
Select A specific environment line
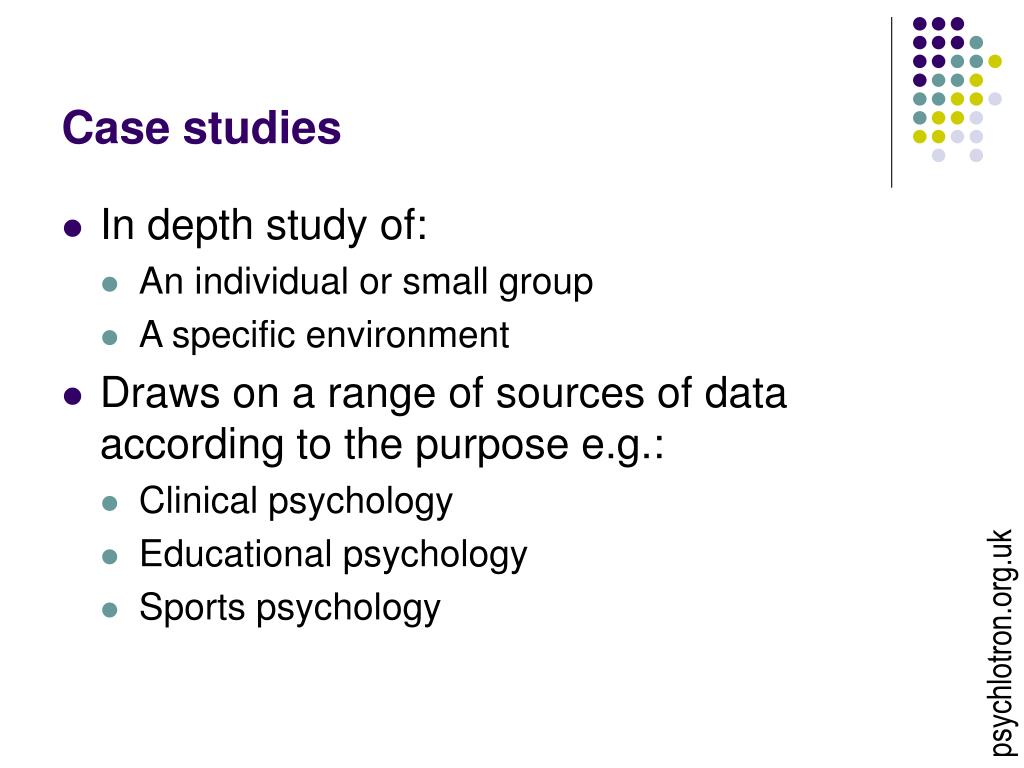[324, 335]
